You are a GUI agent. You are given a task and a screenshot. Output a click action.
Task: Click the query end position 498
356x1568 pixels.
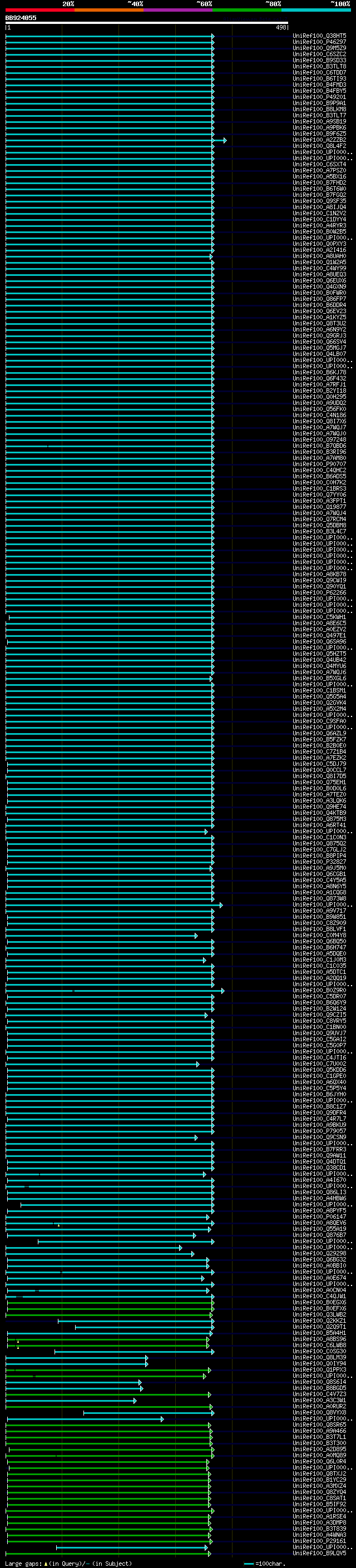pyautogui.click(x=280, y=27)
